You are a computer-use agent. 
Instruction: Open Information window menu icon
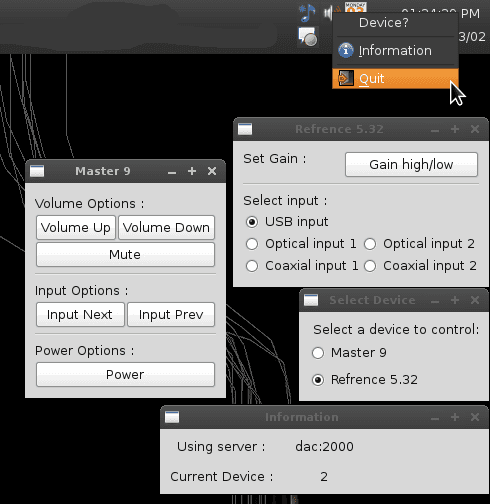click(172, 417)
